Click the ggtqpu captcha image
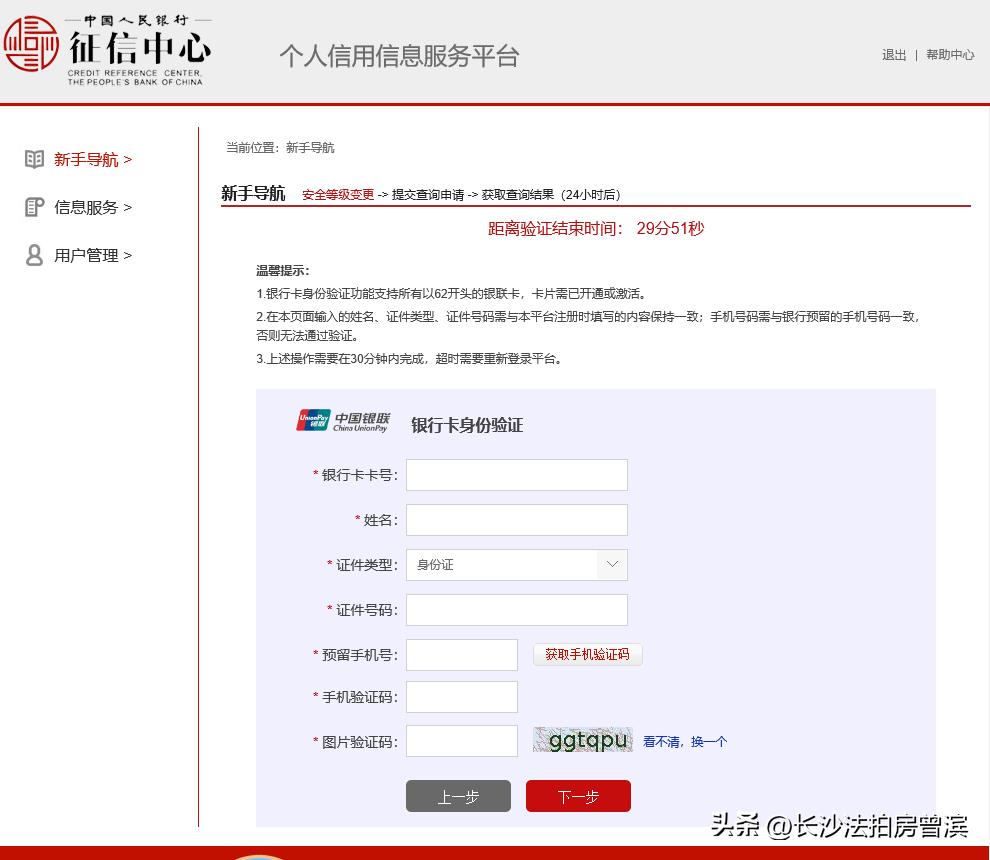The image size is (990, 860). pos(583,740)
